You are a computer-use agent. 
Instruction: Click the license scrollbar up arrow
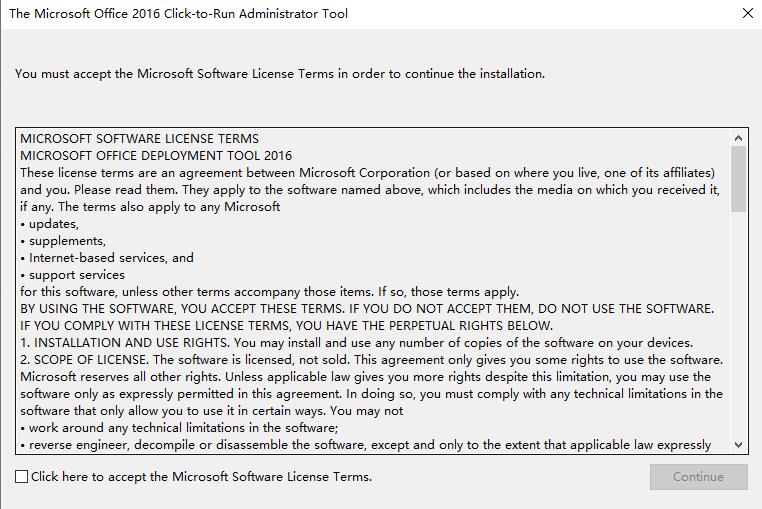pyautogui.click(x=739, y=138)
